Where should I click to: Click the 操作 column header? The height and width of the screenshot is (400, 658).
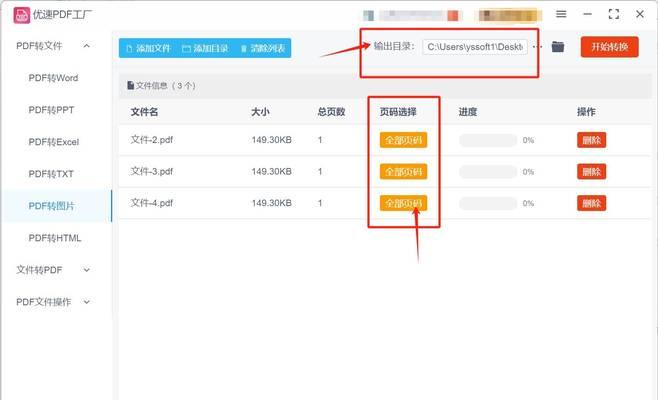pyautogui.click(x=586, y=112)
